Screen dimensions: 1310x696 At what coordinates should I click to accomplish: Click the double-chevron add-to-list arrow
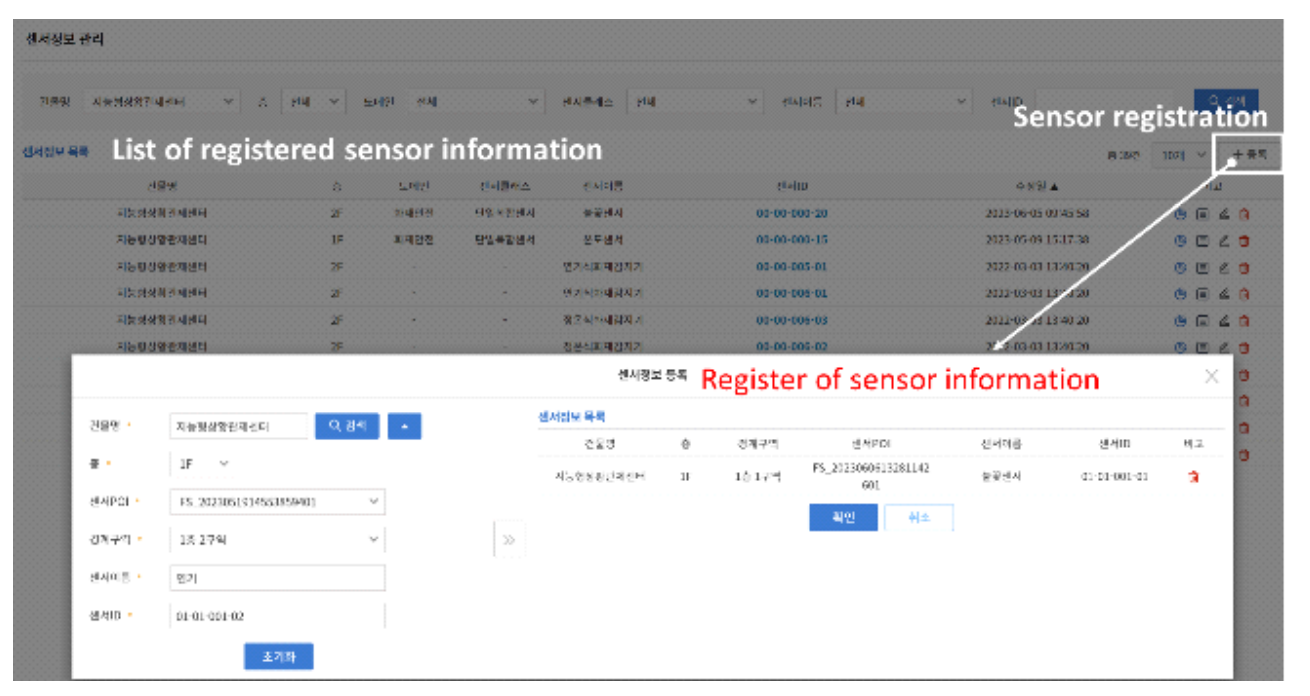pyautogui.click(x=508, y=540)
